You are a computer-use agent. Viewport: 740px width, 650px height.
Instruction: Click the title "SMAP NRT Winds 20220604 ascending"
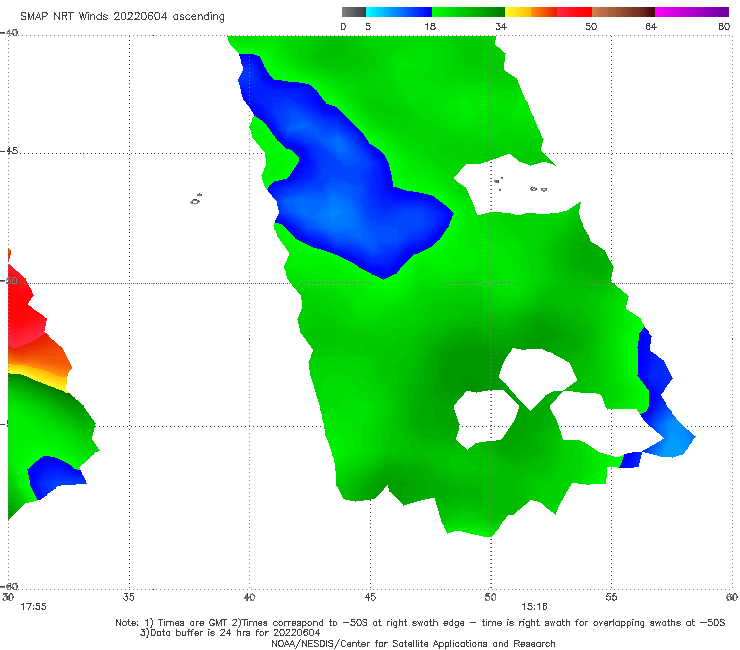click(122, 17)
